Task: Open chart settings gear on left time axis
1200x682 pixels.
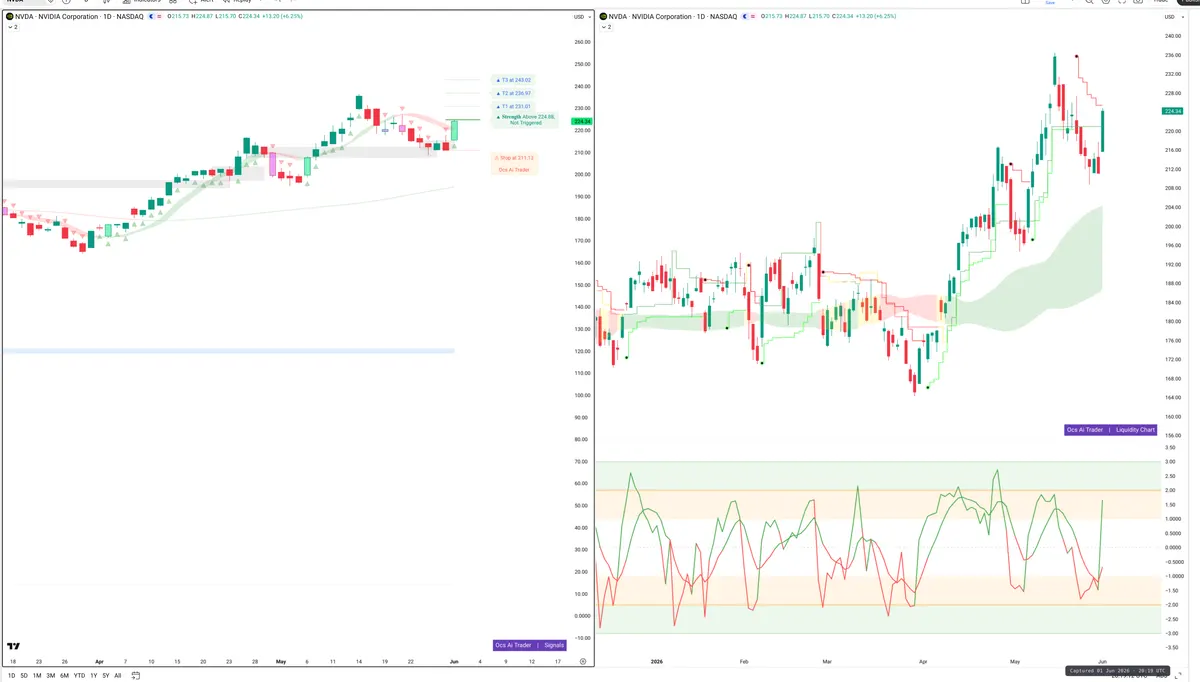Action: pyautogui.click(x=583, y=661)
